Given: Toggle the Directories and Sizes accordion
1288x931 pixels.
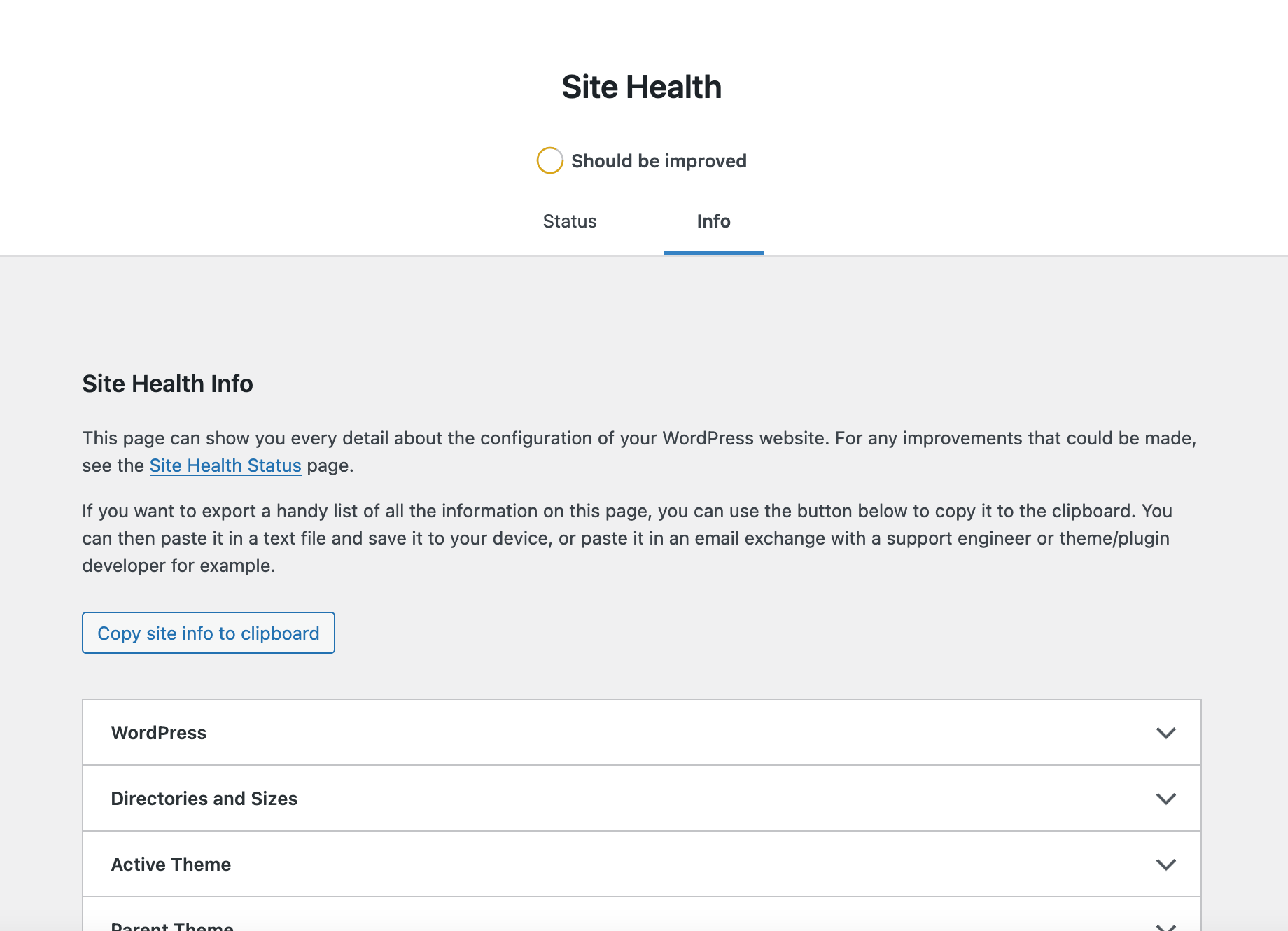Looking at the screenshot, I should click(630, 798).
